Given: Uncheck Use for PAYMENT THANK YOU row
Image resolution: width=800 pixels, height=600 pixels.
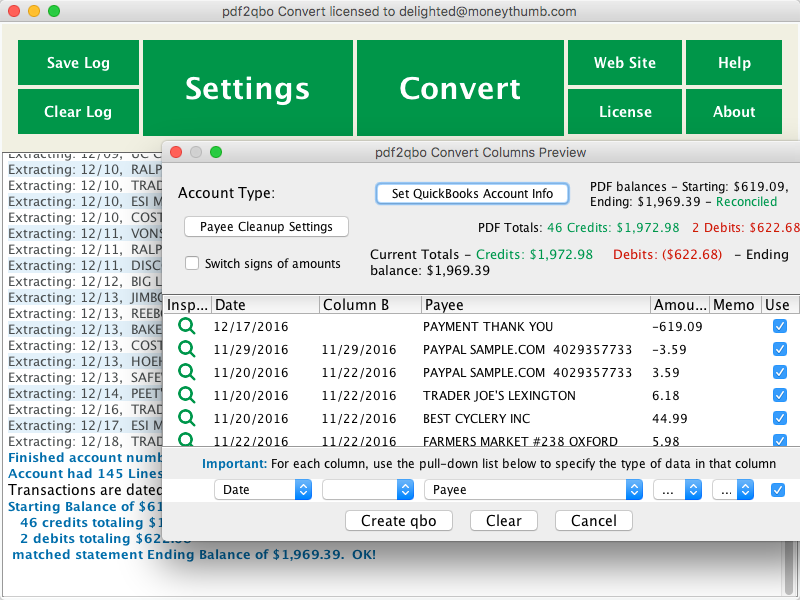Looking at the screenshot, I should click(x=780, y=326).
